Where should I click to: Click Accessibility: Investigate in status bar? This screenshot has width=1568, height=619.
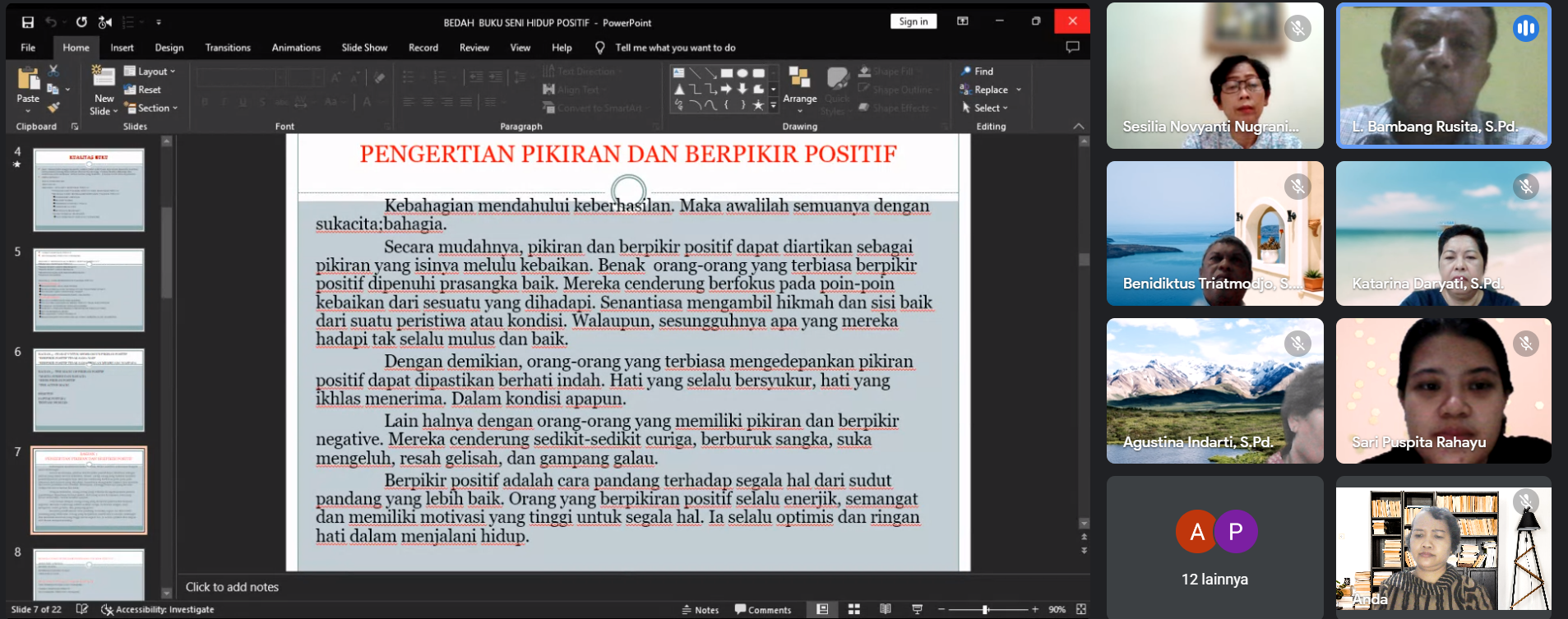click(158, 610)
